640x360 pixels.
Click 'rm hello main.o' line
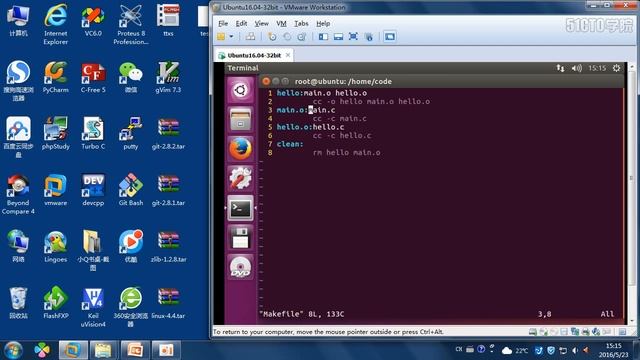pos(347,153)
